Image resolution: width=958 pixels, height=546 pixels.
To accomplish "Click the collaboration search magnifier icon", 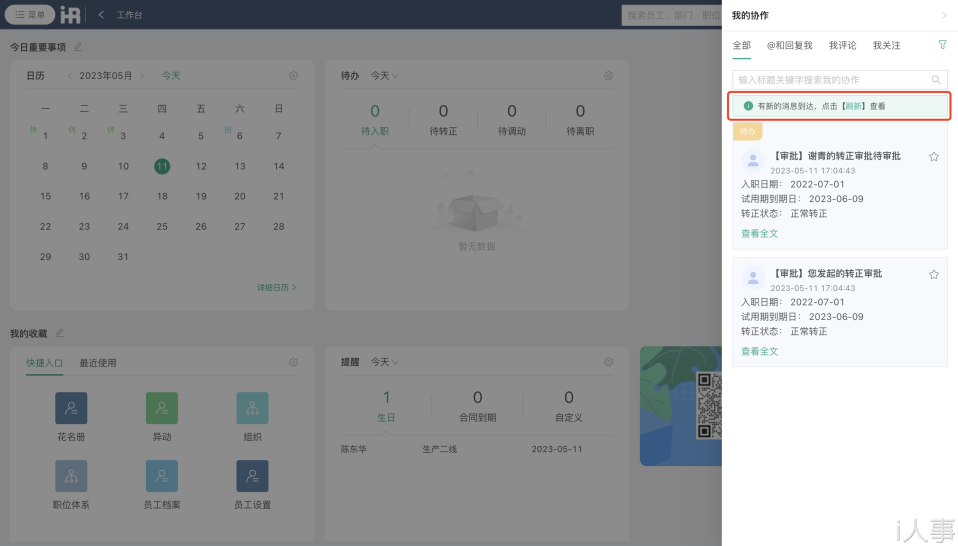I will [x=936, y=80].
